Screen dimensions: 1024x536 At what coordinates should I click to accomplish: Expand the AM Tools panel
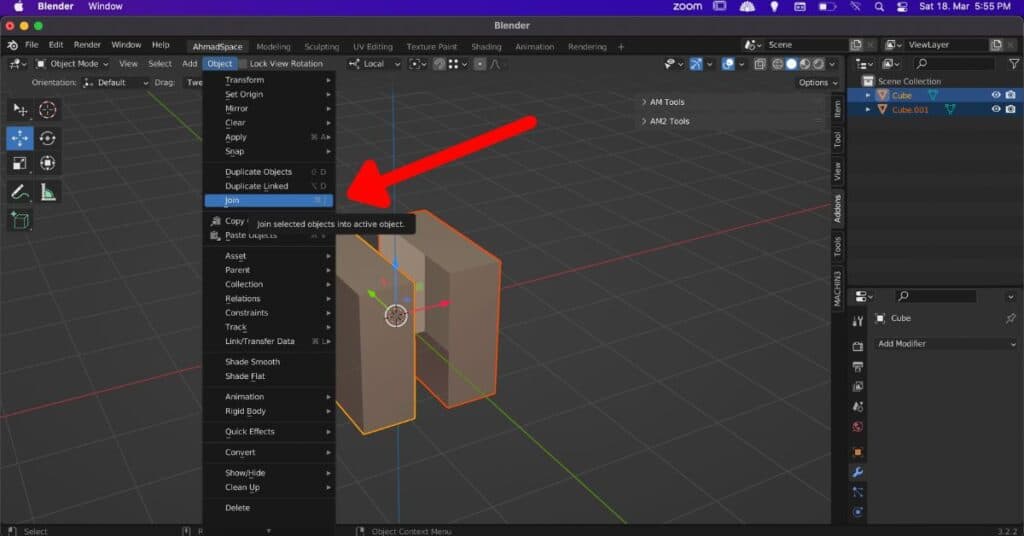[x=667, y=102]
